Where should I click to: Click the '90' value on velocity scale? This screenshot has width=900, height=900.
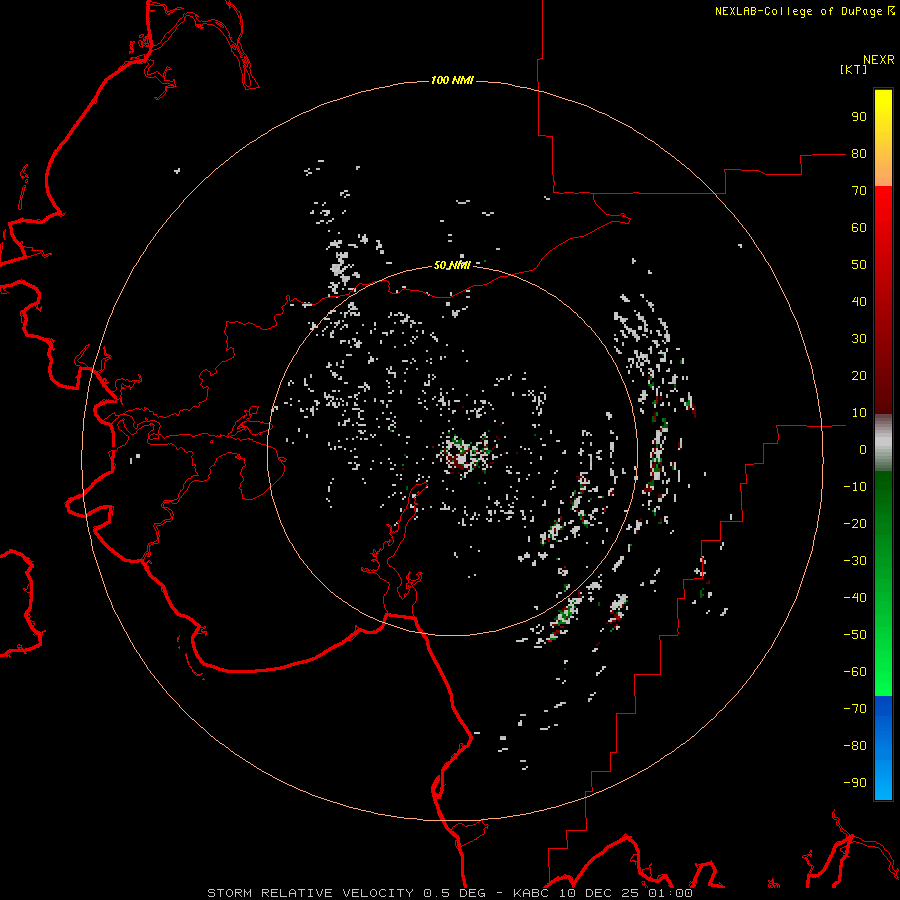pos(859,117)
